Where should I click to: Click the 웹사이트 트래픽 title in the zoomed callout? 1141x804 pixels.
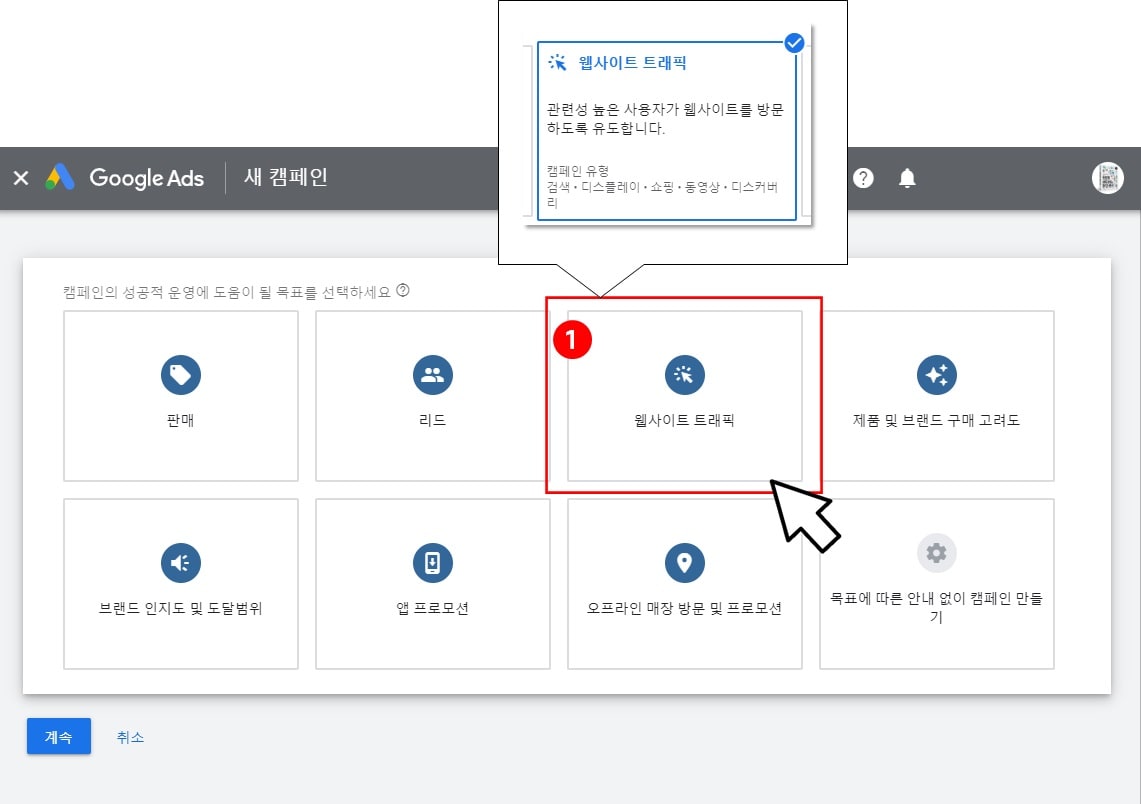click(632, 63)
